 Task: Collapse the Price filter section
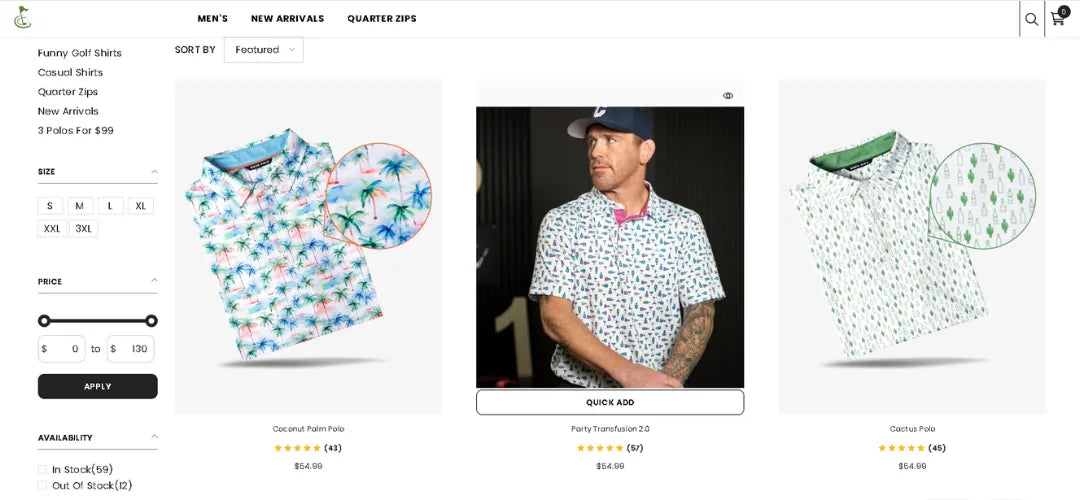coord(154,281)
